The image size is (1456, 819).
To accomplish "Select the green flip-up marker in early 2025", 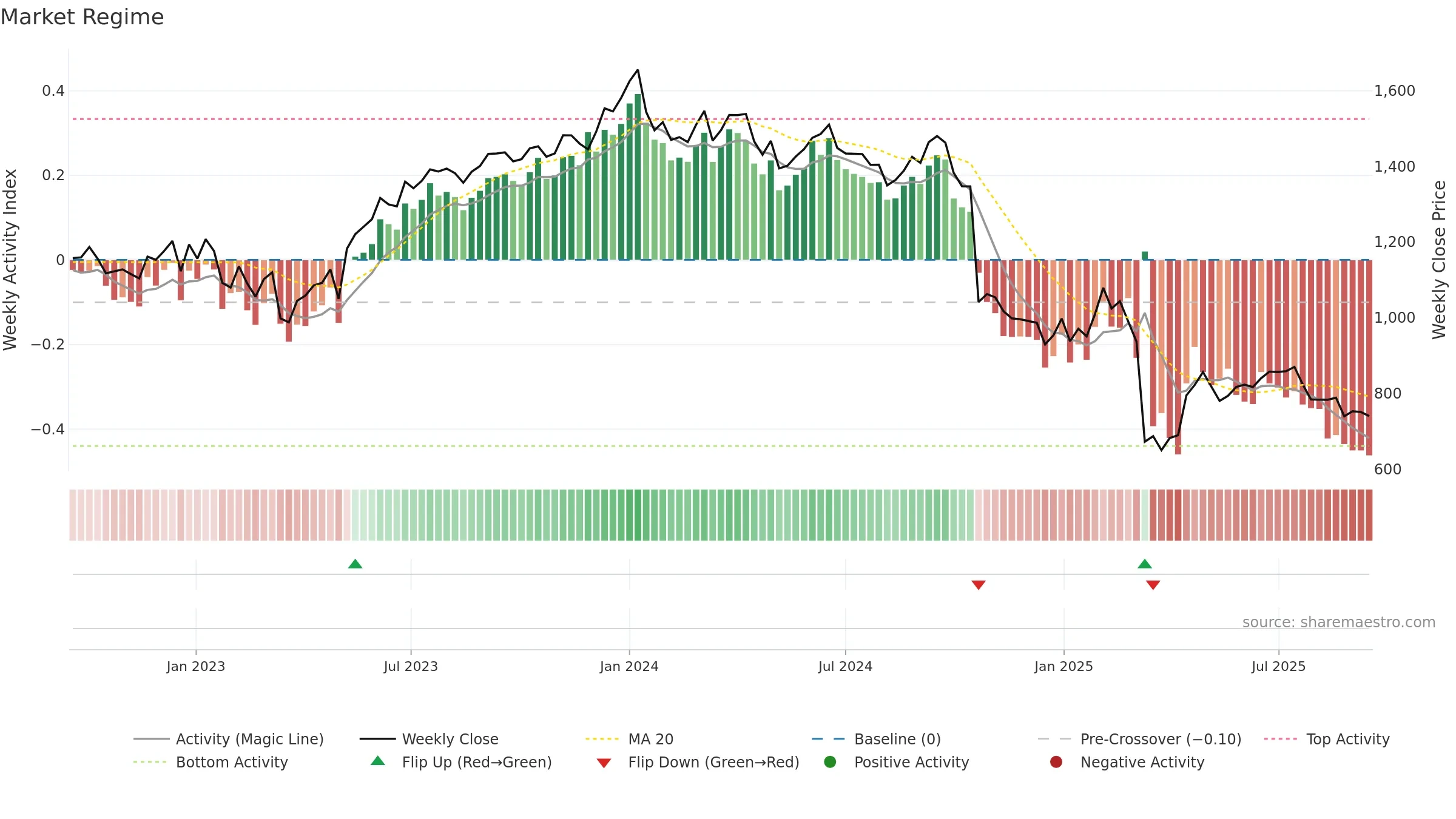I will pos(1145,564).
